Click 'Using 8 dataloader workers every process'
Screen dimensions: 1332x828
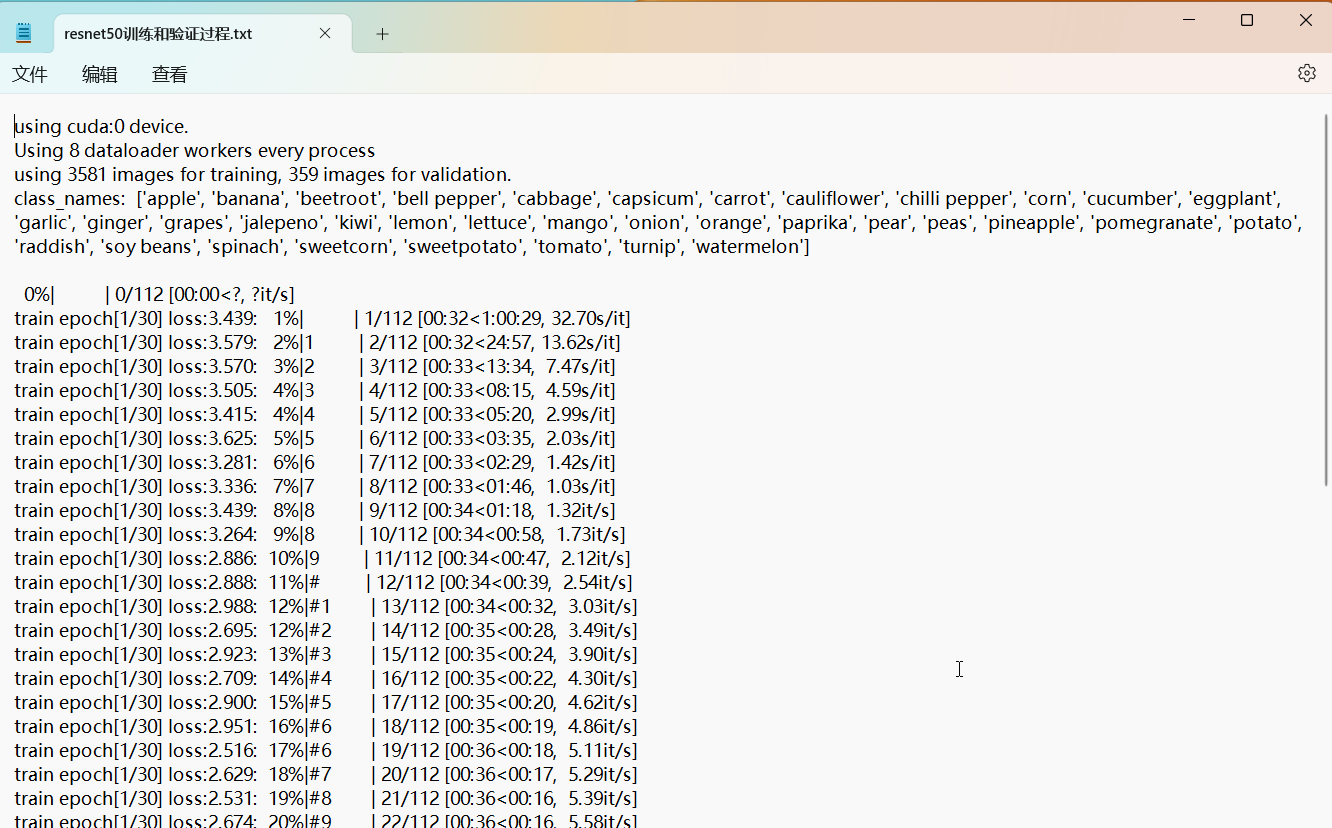(x=195, y=151)
